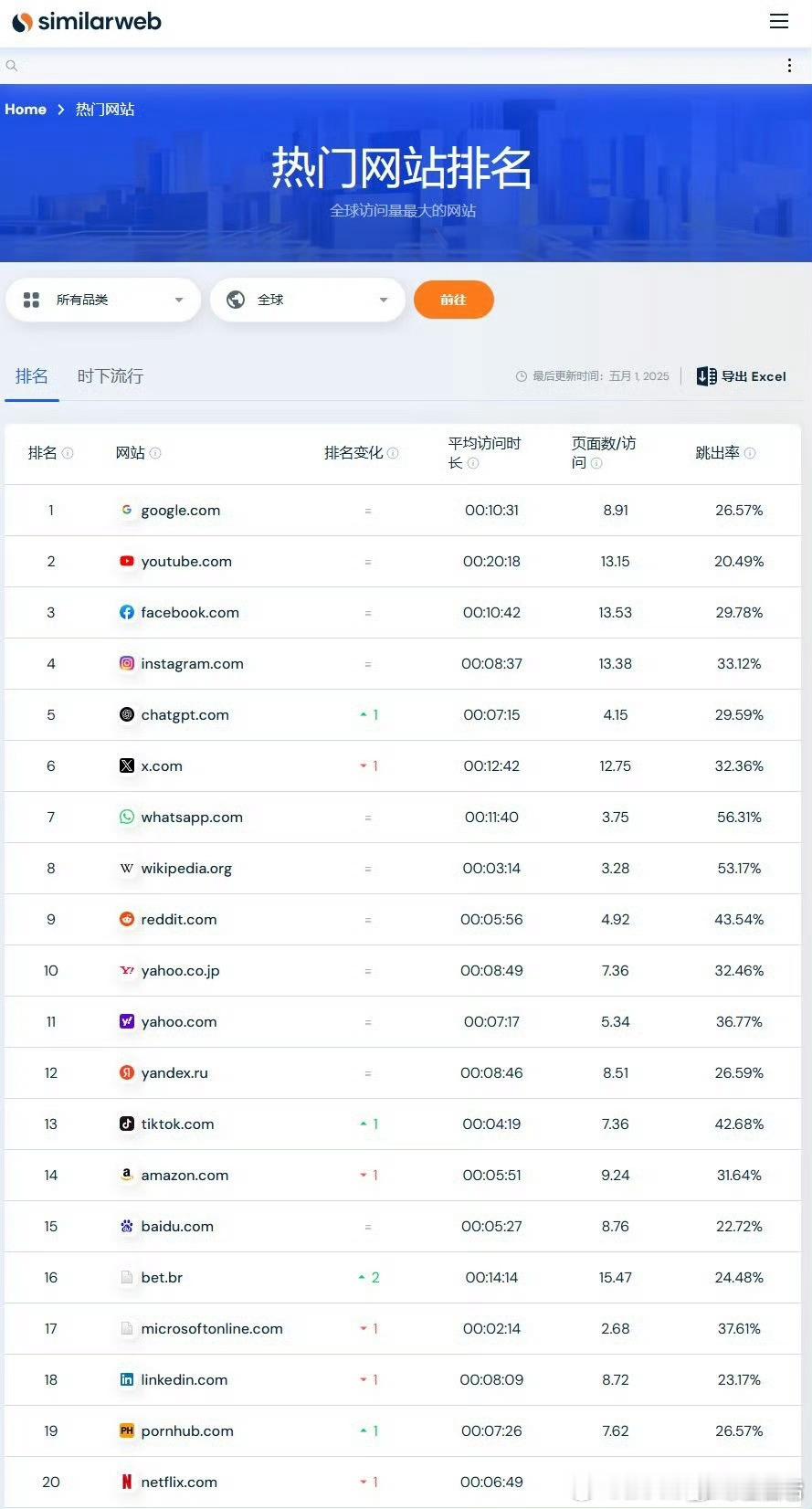
Task: Click the 00:20:18 visit duration cell
Action: [x=491, y=562]
